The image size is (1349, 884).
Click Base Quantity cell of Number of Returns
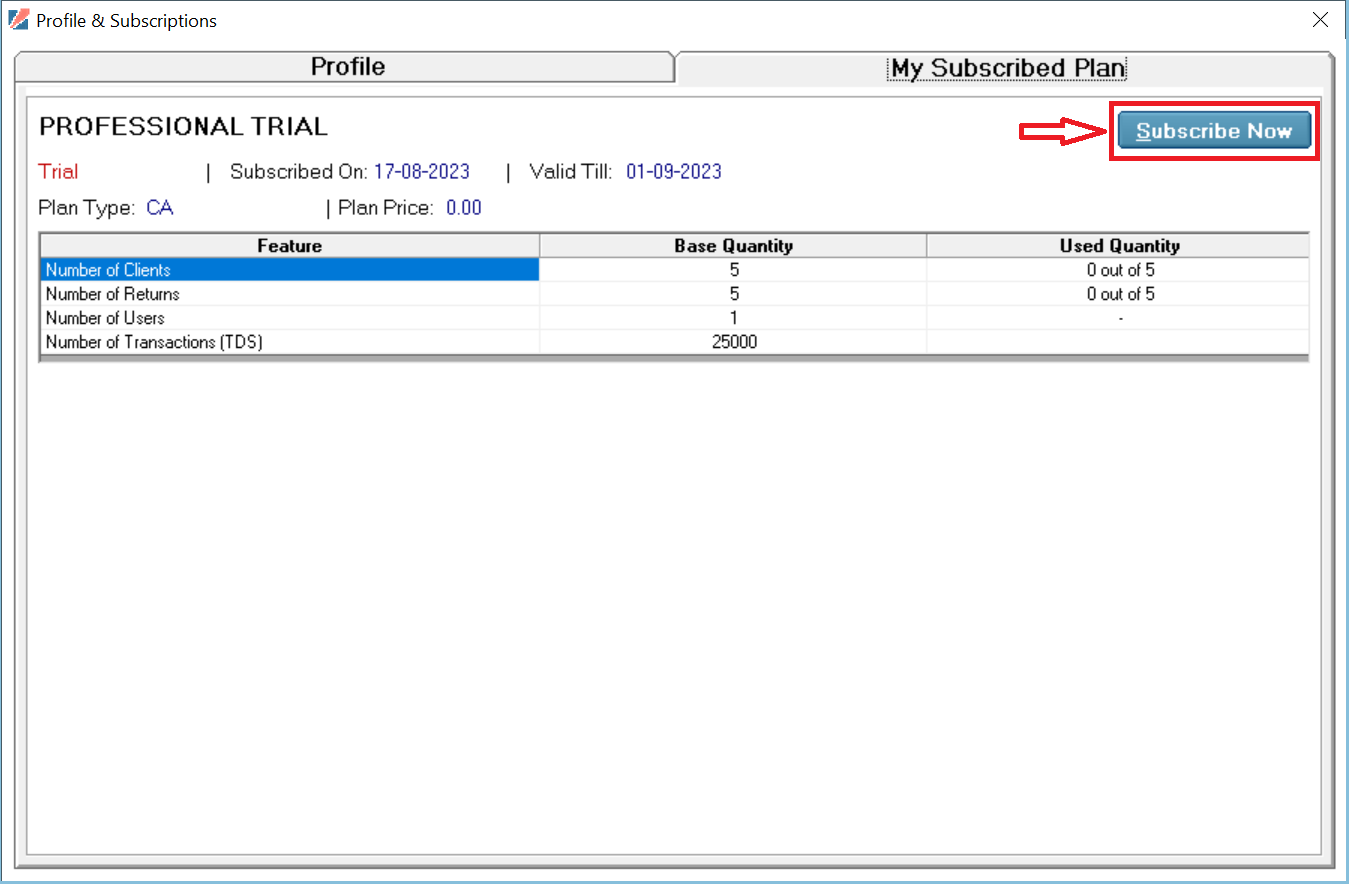tap(733, 294)
